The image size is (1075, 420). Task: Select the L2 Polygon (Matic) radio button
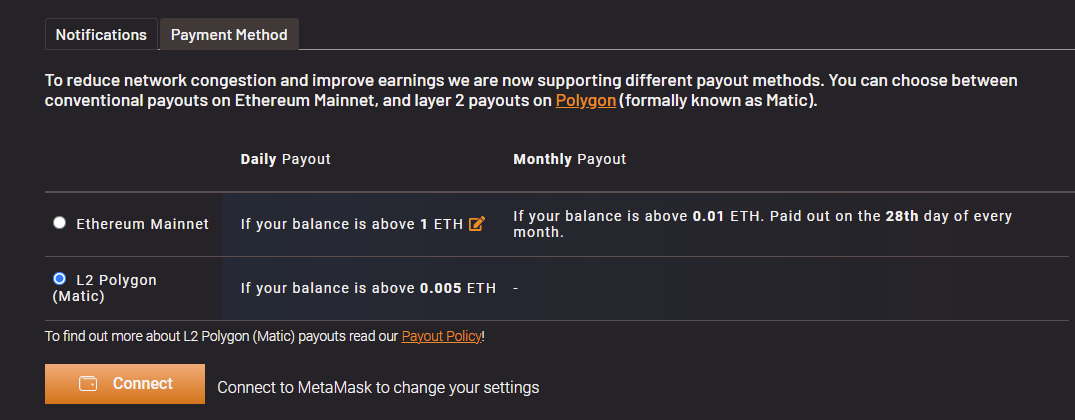tap(60, 279)
